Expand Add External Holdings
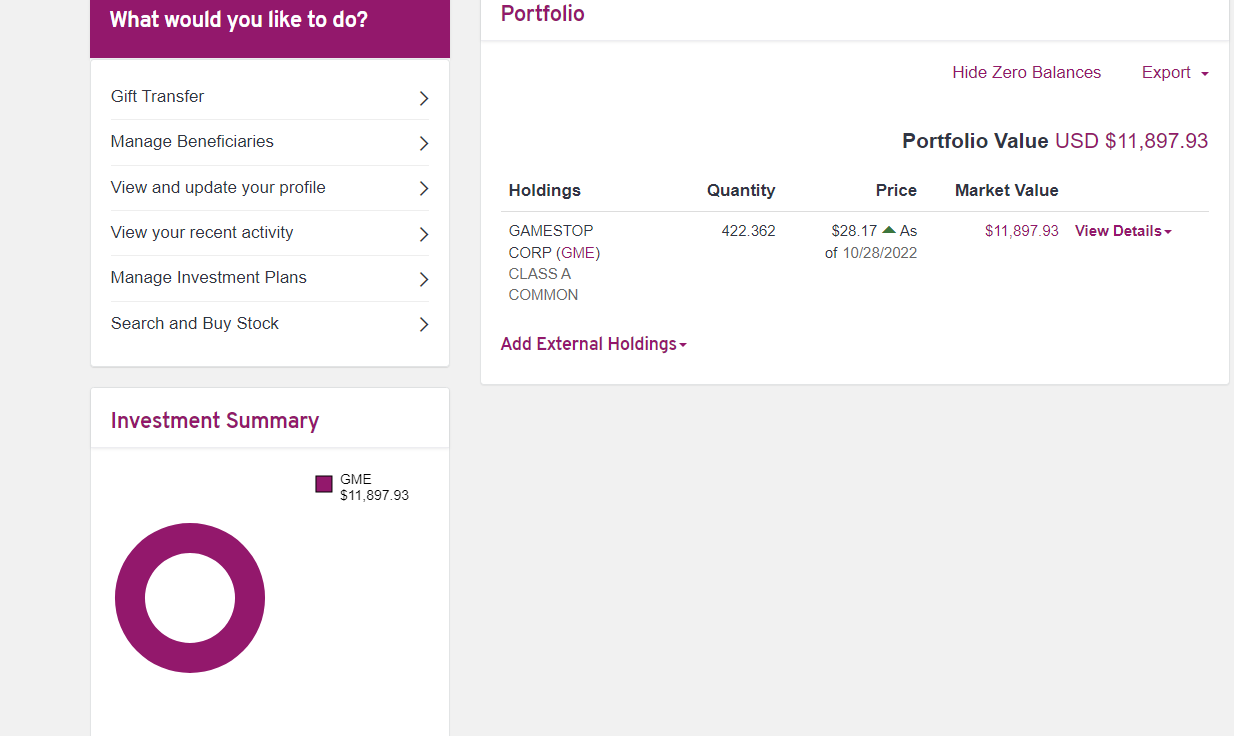 [x=593, y=344]
